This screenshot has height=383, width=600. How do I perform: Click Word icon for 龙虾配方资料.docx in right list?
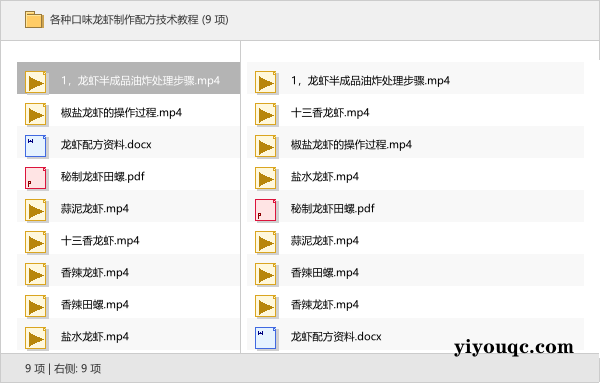(x=266, y=339)
